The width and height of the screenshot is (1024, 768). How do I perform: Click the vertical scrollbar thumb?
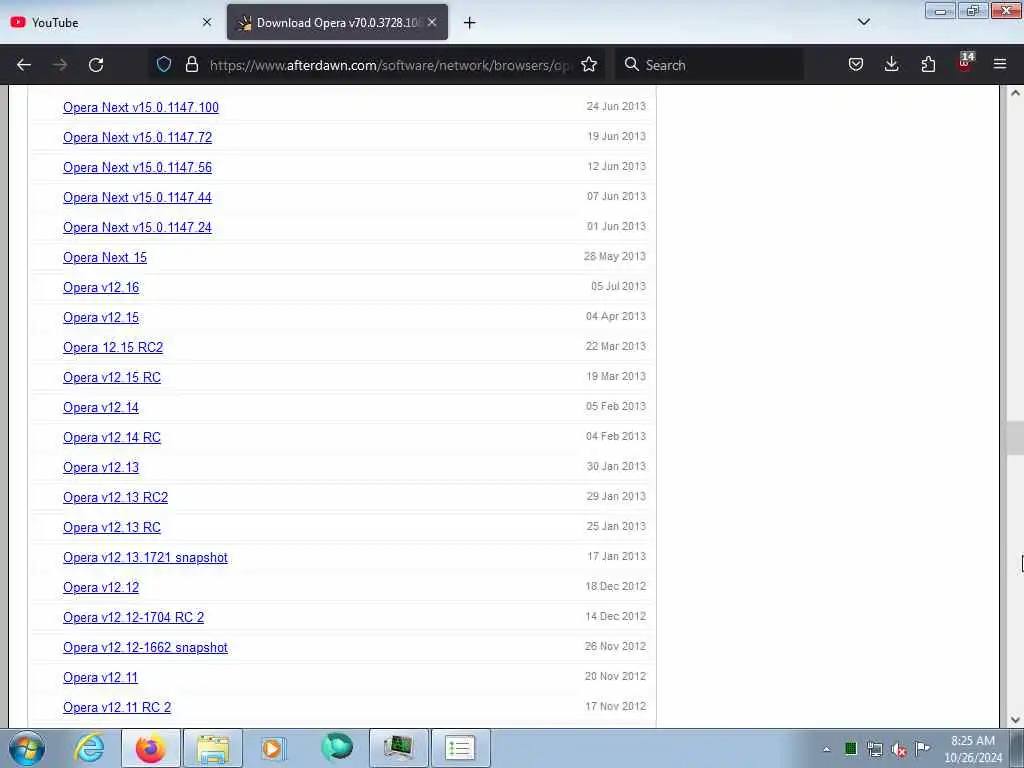tap(1015, 438)
